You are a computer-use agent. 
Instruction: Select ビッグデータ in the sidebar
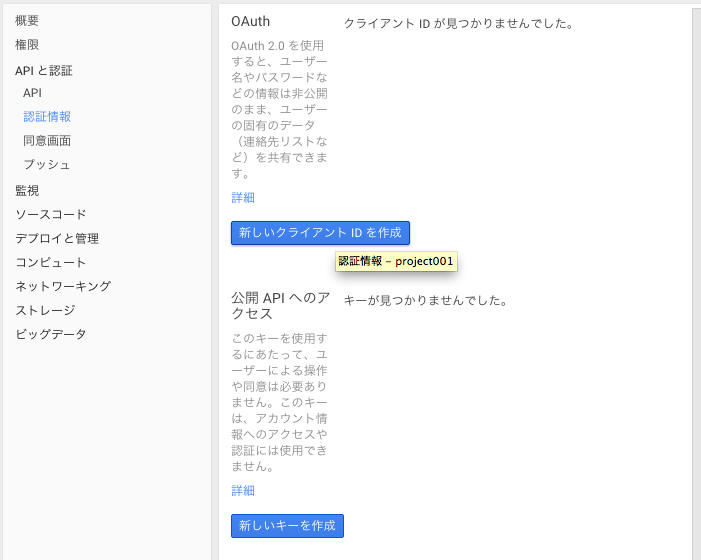tap(50, 334)
